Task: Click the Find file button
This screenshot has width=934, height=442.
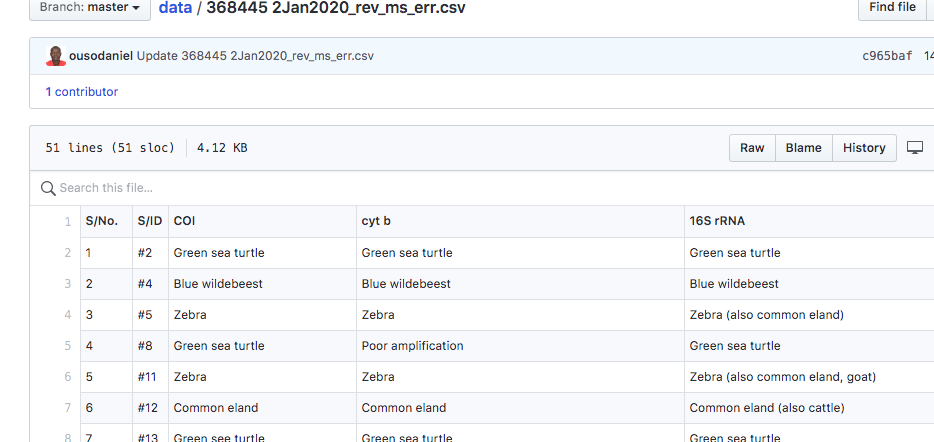Action: [892, 8]
